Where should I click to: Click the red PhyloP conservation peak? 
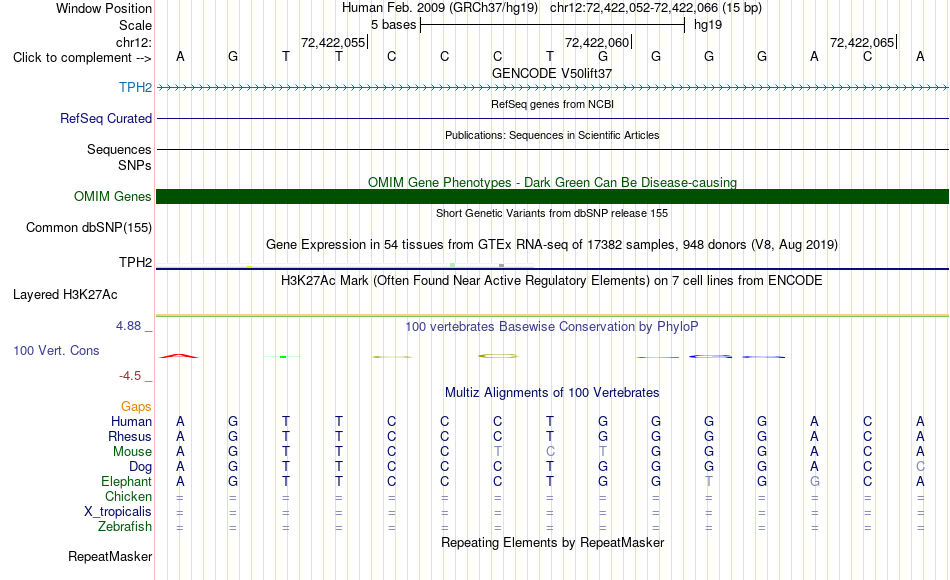point(179,356)
